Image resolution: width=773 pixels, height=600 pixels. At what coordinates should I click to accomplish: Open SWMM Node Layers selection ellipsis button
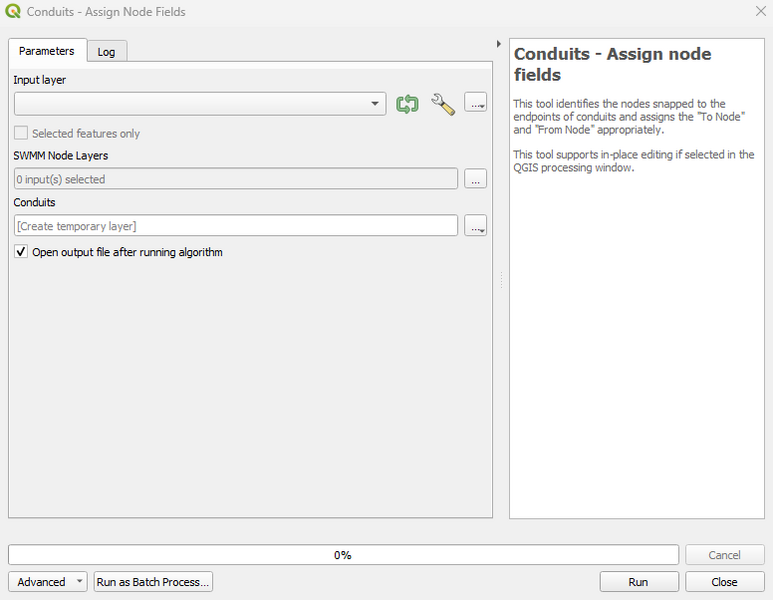point(476,179)
